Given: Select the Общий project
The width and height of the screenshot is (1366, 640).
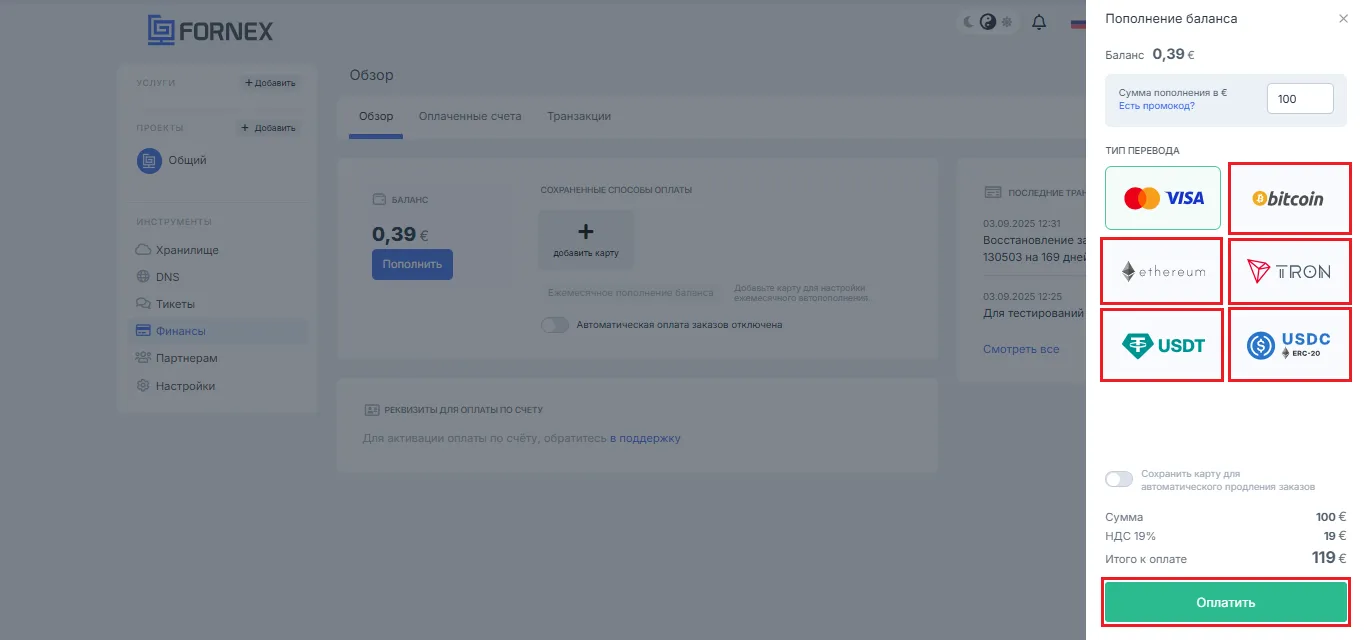Looking at the screenshot, I should click(x=172, y=160).
